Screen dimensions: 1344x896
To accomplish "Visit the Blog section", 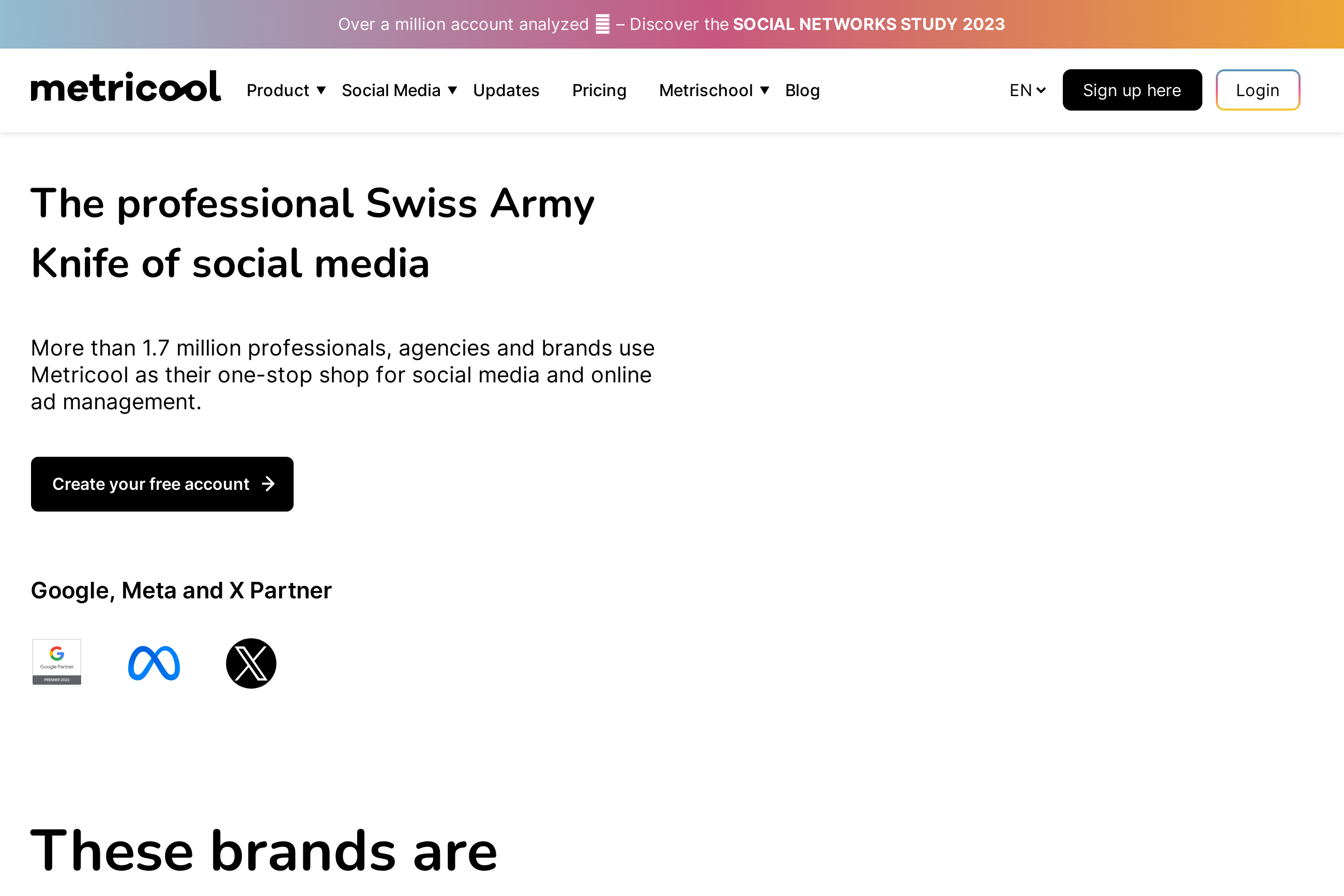I will [802, 90].
